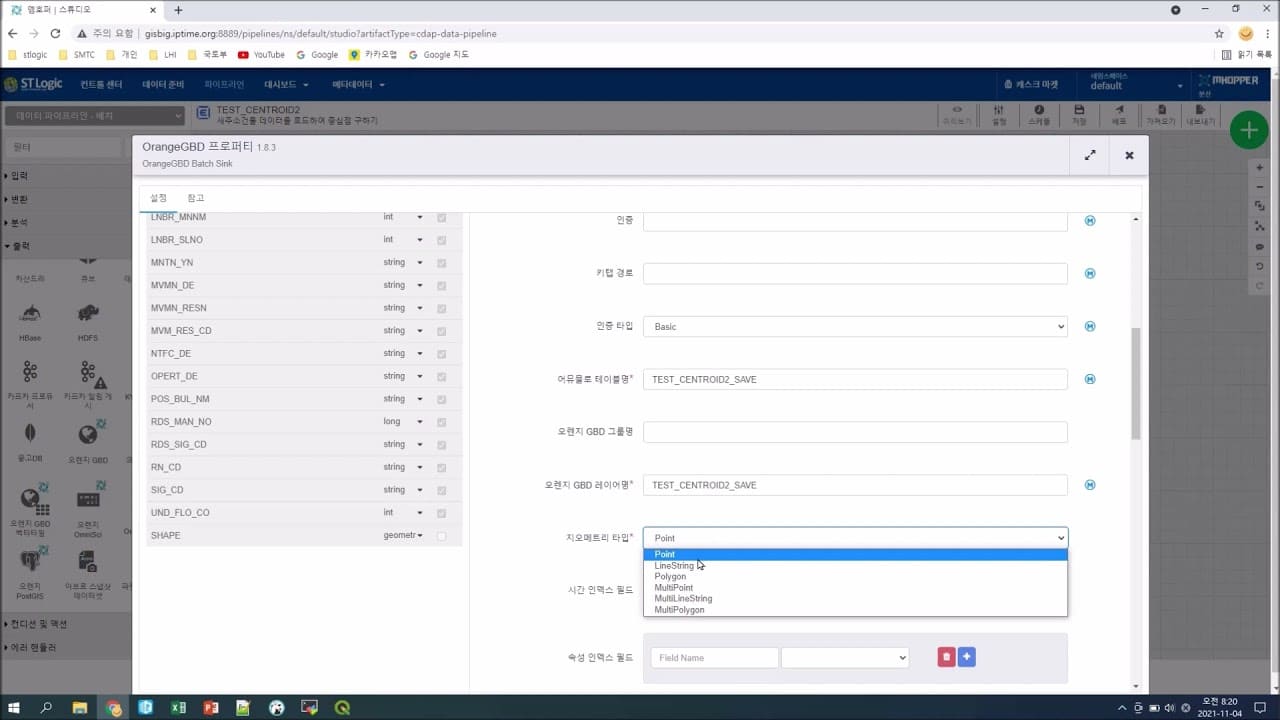The image size is (1280, 720).
Task: Delete the attribute index field row
Action: click(x=946, y=657)
